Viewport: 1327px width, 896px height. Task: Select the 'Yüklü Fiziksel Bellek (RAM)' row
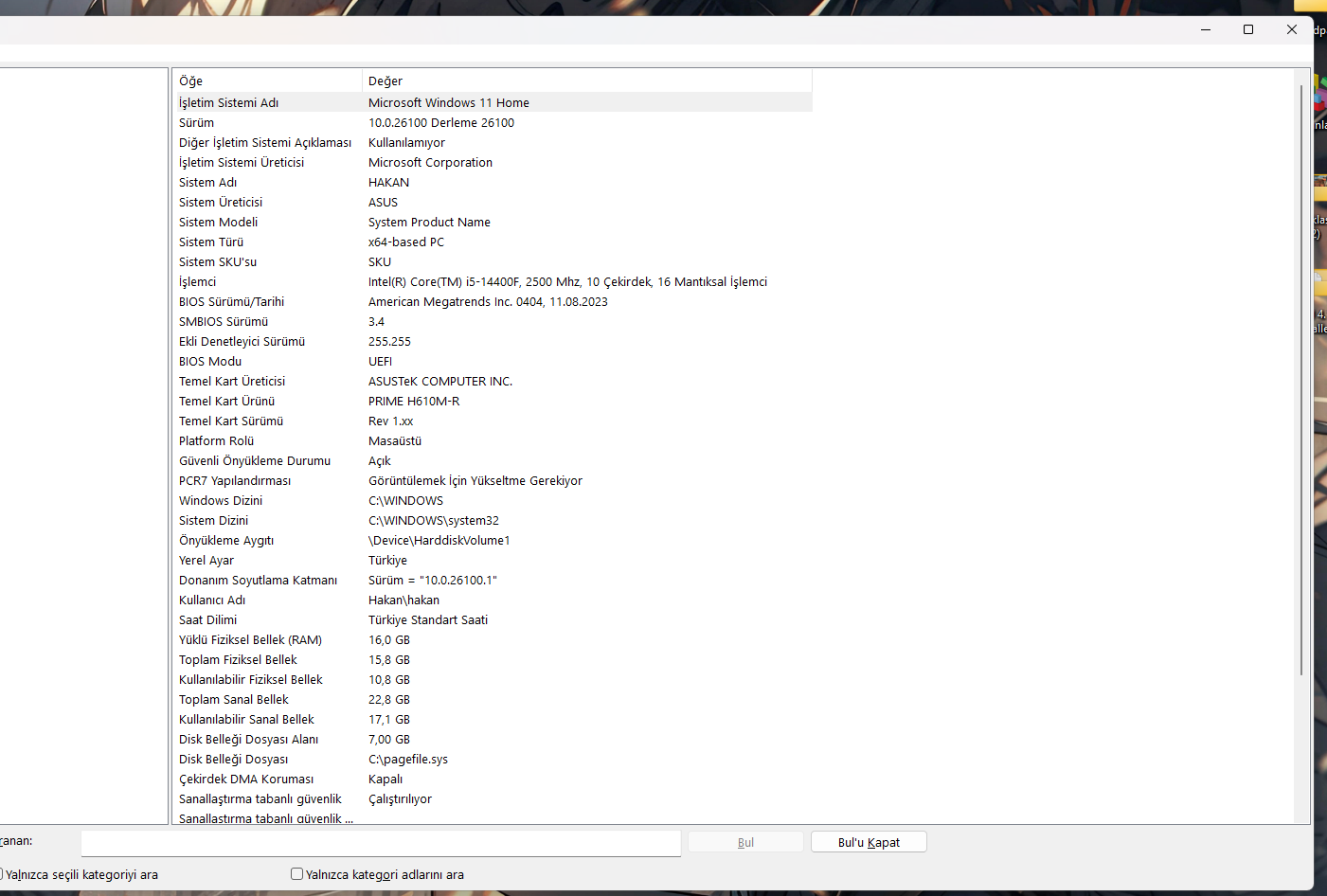493,640
